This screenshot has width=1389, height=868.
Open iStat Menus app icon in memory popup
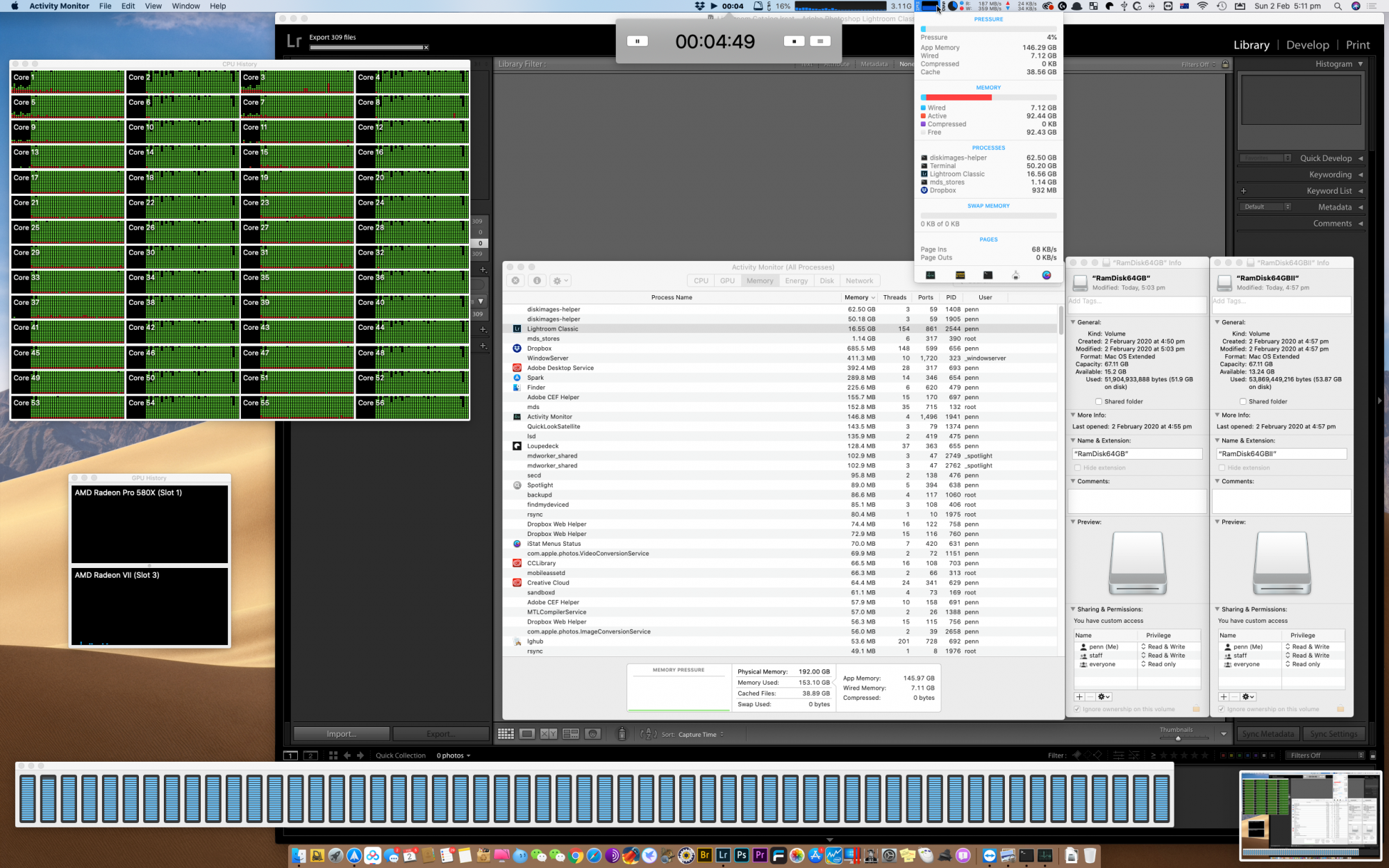click(x=1047, y=275)
